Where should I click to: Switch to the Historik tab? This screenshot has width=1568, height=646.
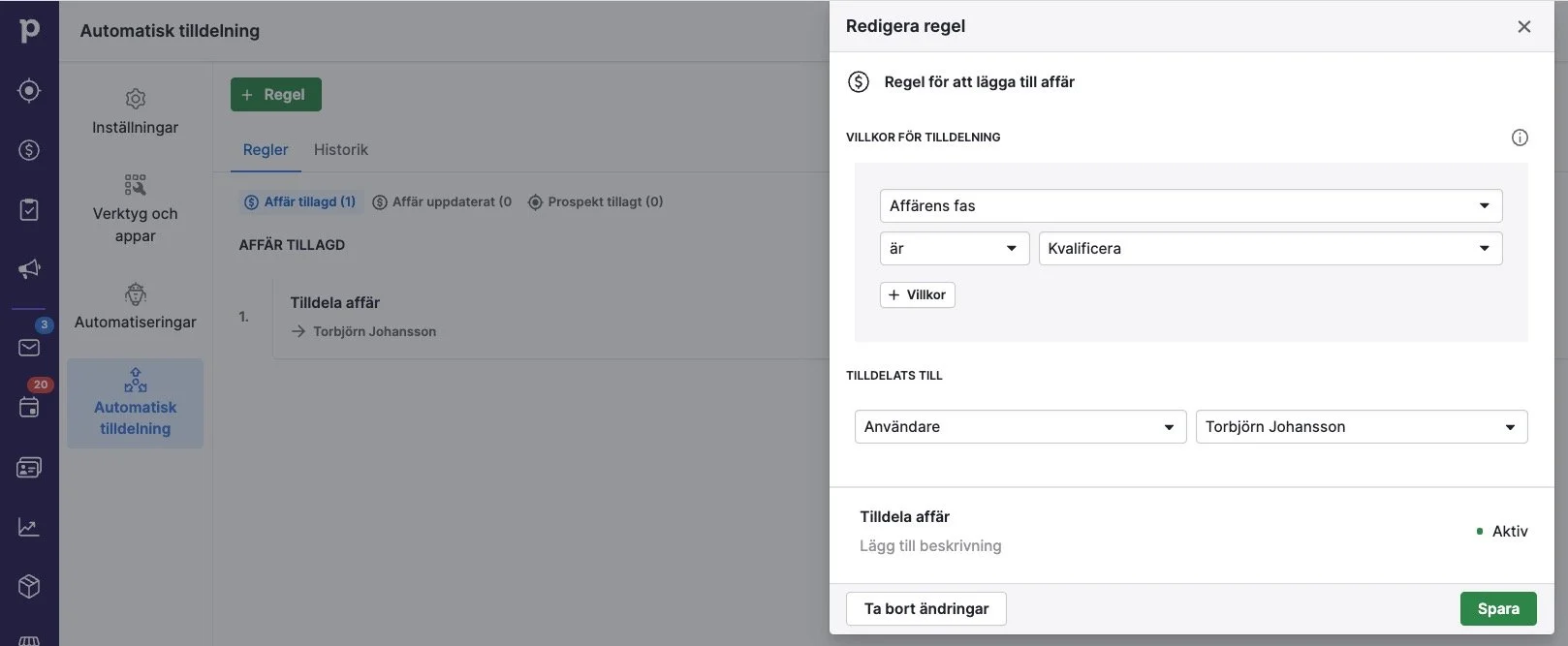tap(340, 149)
